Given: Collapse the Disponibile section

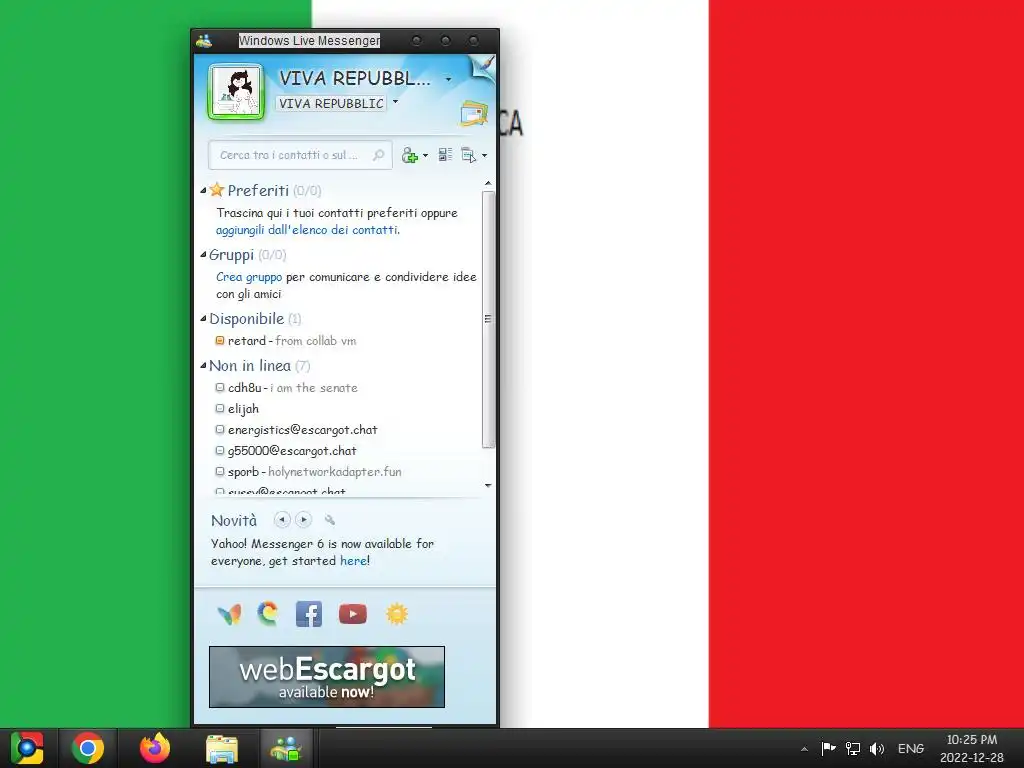Looking at the screenshot, I should pos(203,319).
